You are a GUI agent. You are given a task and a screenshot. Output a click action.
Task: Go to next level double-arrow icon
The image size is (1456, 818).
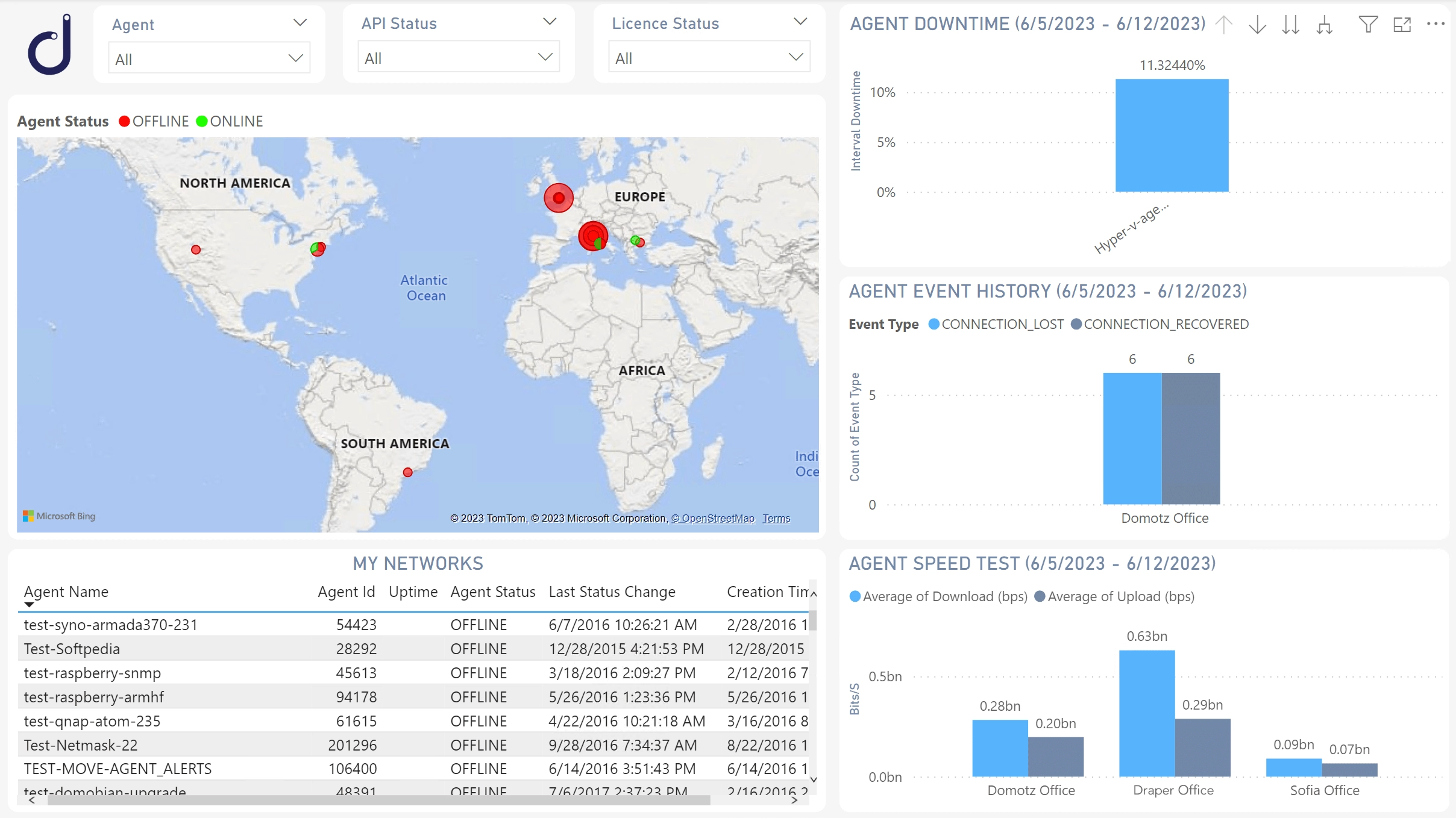click(1291, 25)
